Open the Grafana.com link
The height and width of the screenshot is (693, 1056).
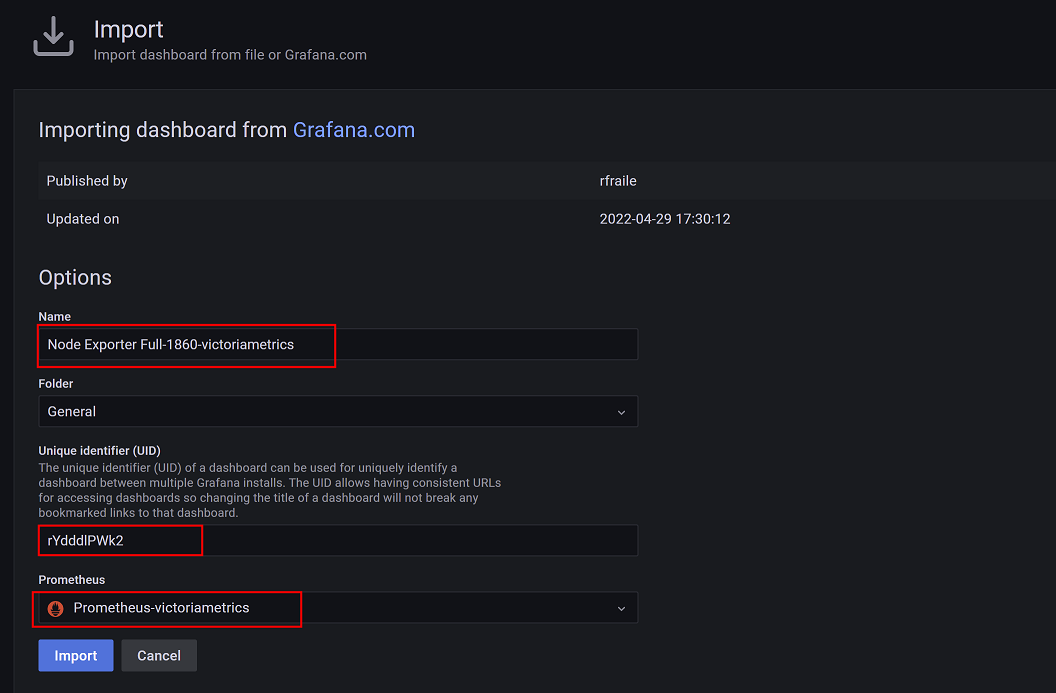click(x=353, y=130)
